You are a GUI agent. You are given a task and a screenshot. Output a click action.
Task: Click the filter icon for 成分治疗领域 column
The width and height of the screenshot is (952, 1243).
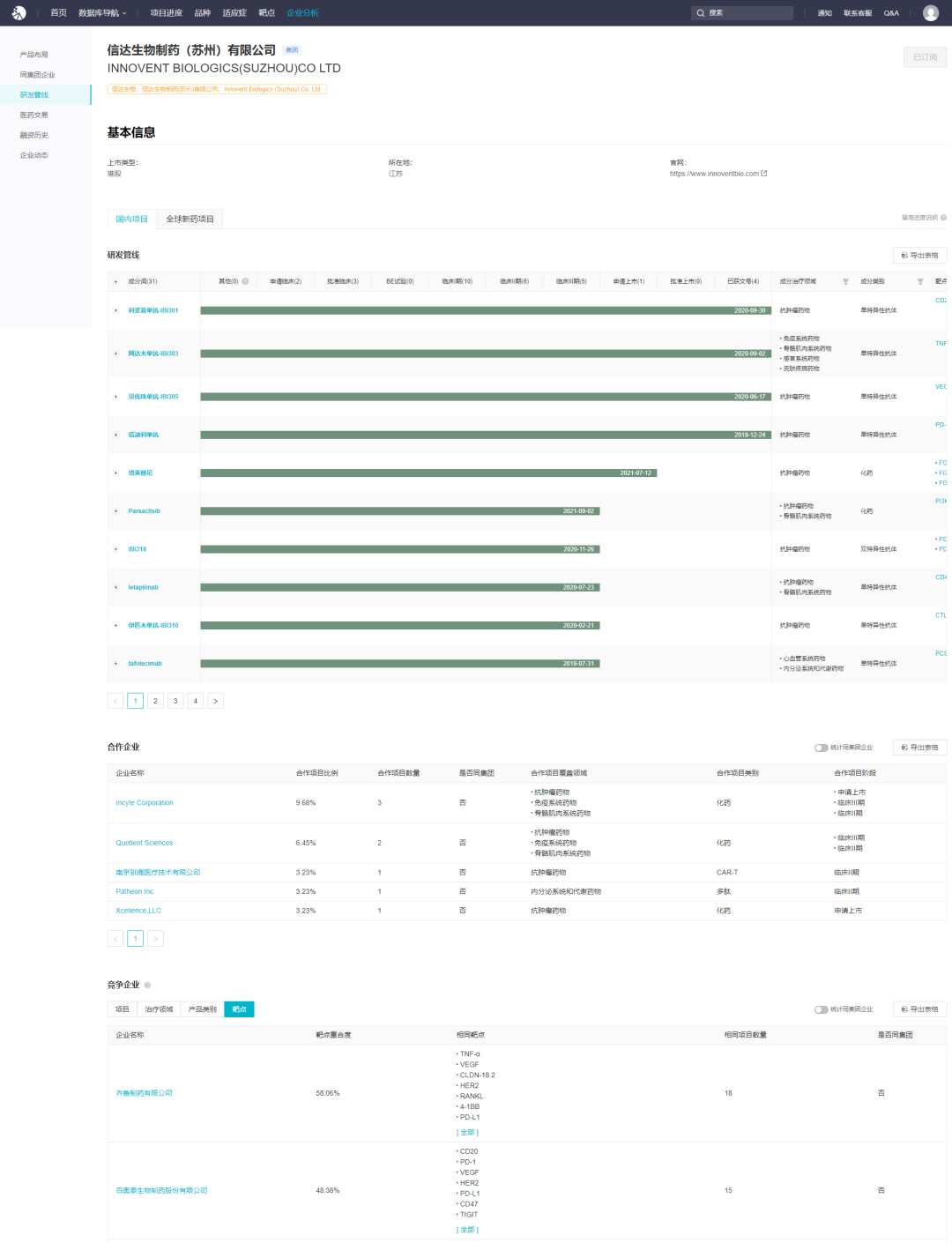point(845,282)
